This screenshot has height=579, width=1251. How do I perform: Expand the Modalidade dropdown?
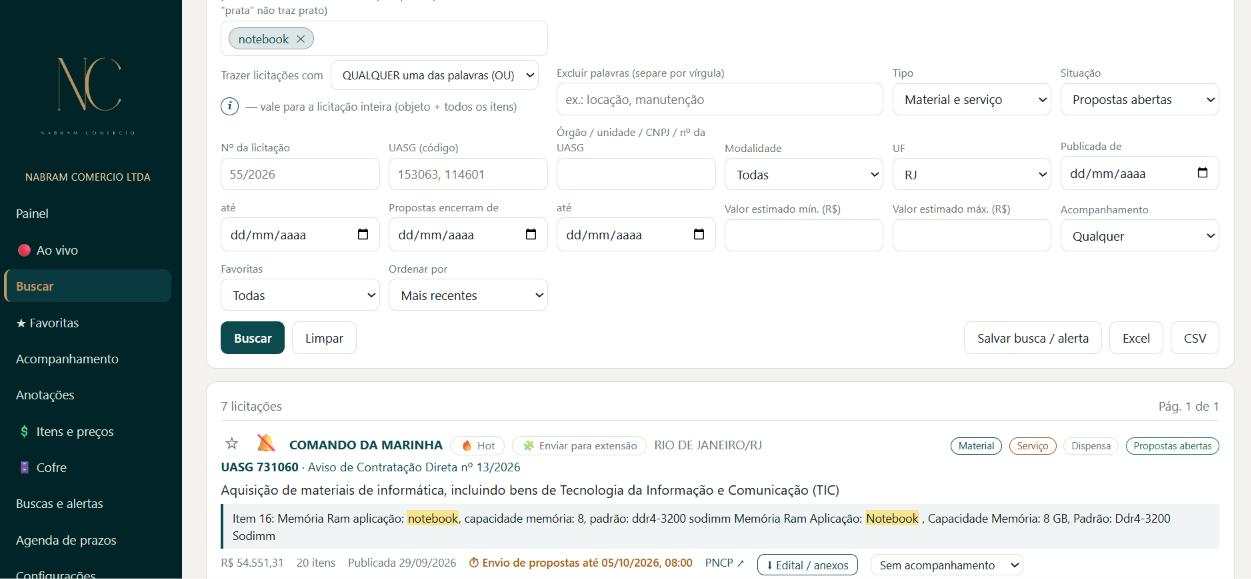coord(804,174)
